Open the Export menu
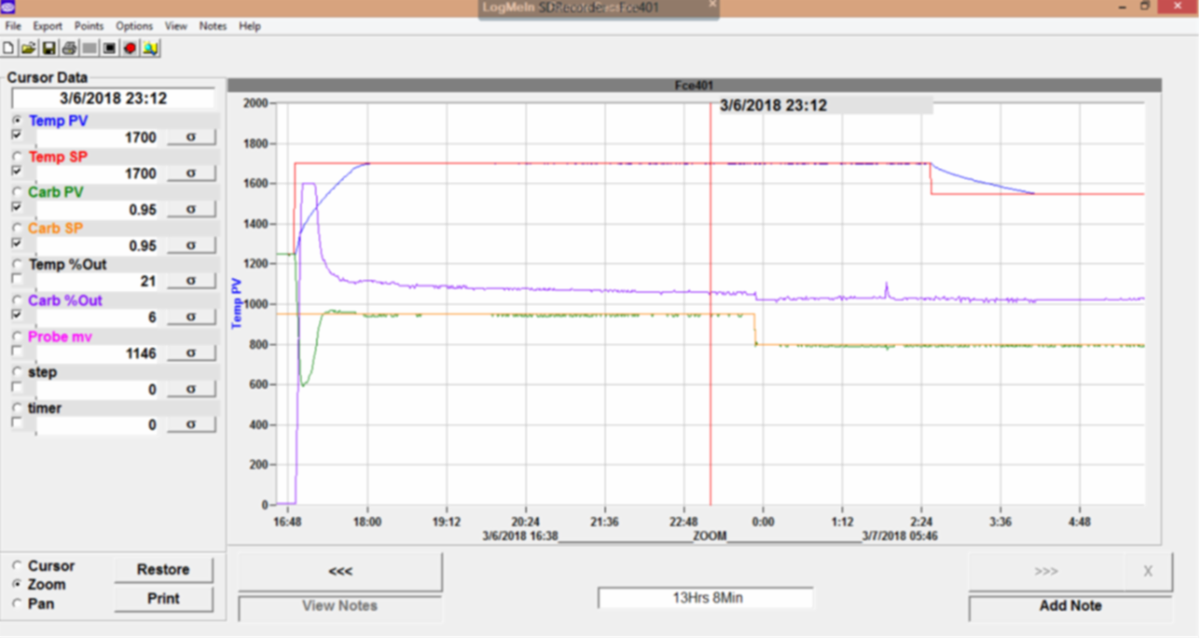 tap(47, 26)
